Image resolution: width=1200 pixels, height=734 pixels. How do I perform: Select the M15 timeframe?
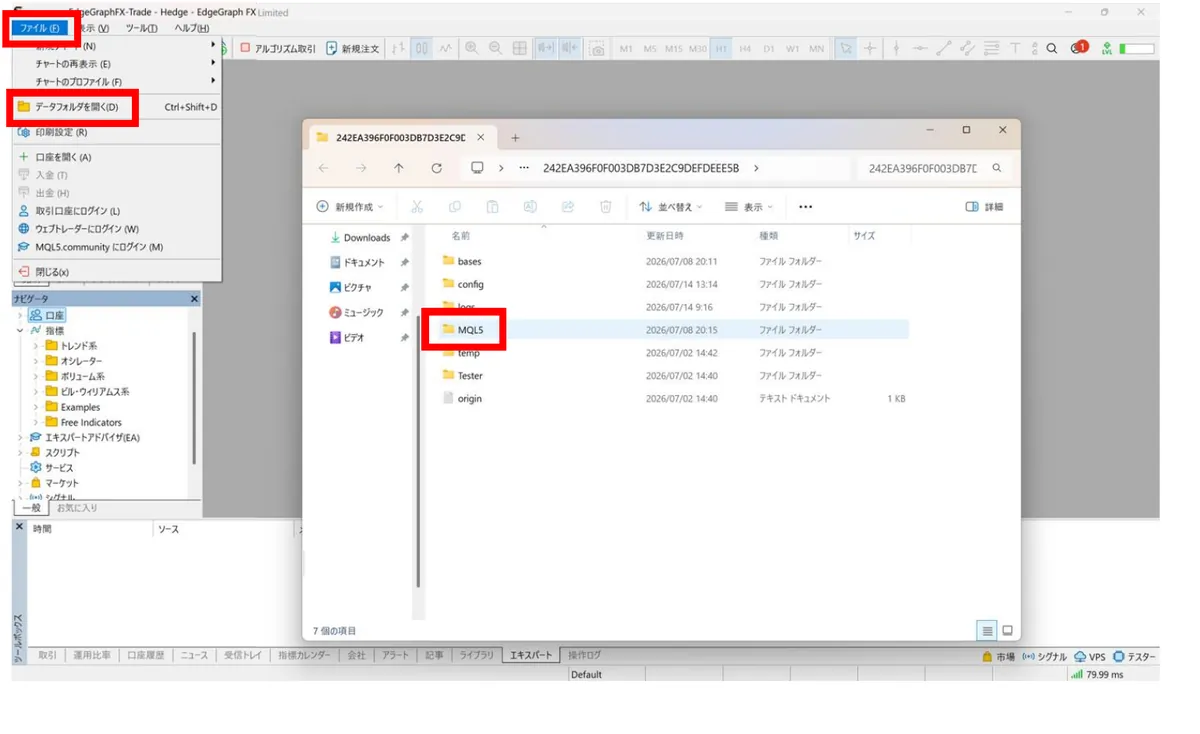pos(673,49)
